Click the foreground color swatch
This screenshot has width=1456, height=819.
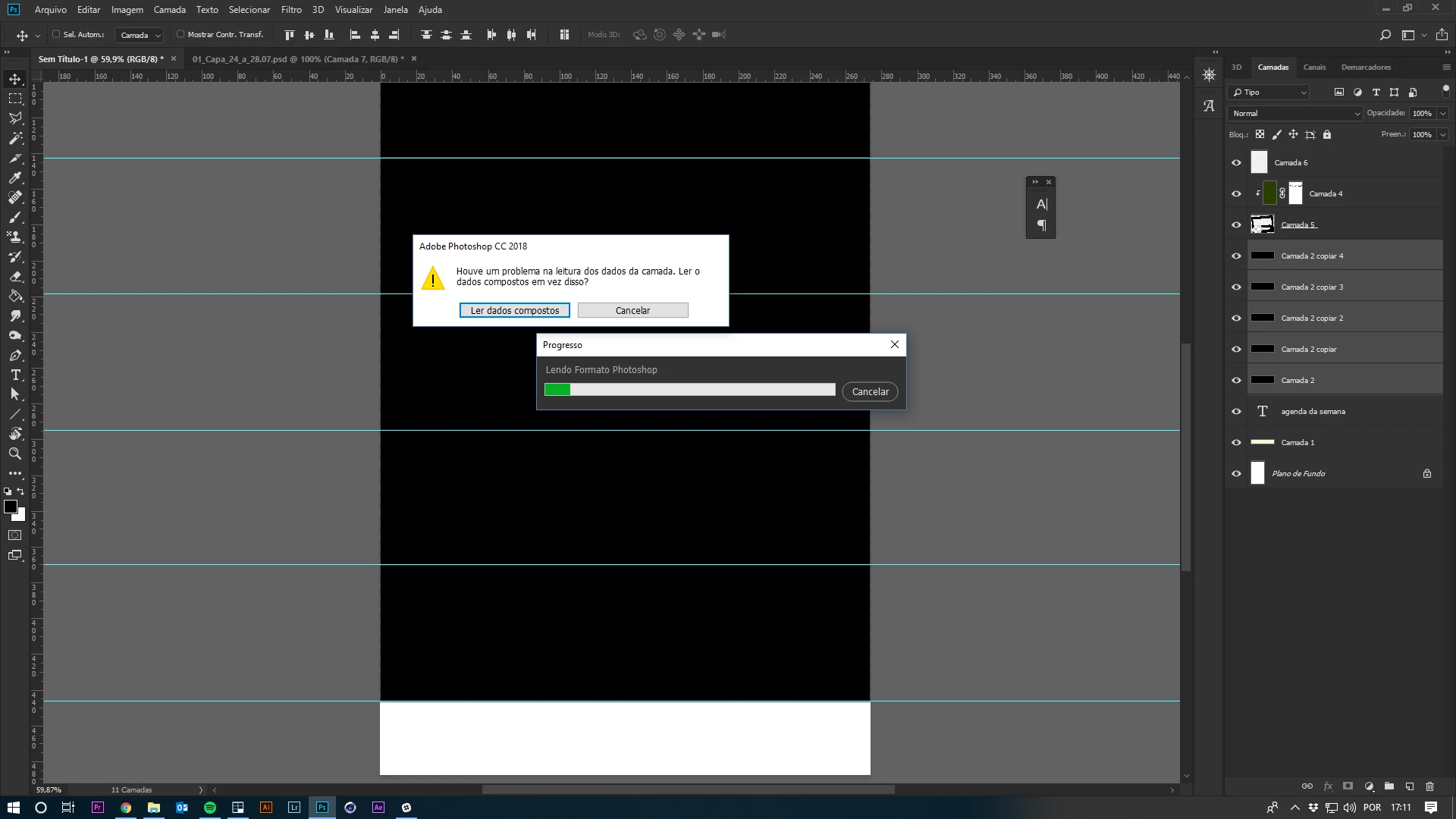[x=10, y=507]
